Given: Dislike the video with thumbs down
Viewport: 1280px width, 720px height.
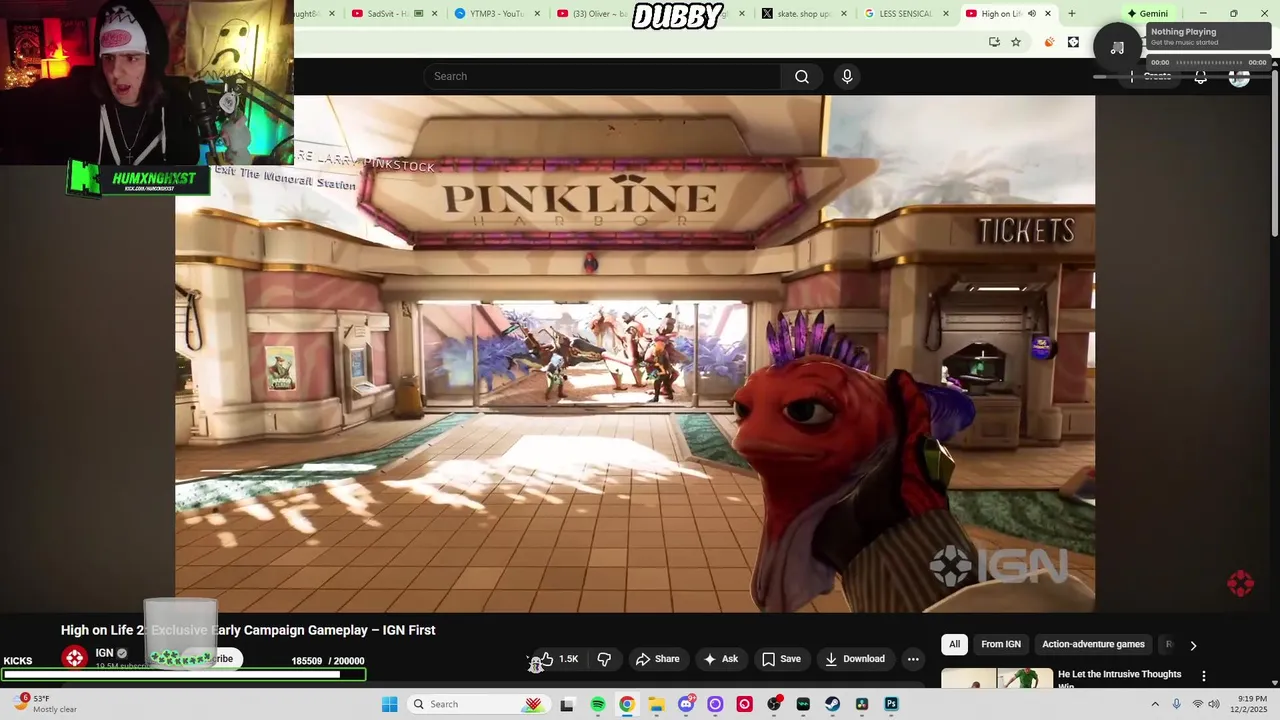Looking at the screenshot, I should (604, 659).
